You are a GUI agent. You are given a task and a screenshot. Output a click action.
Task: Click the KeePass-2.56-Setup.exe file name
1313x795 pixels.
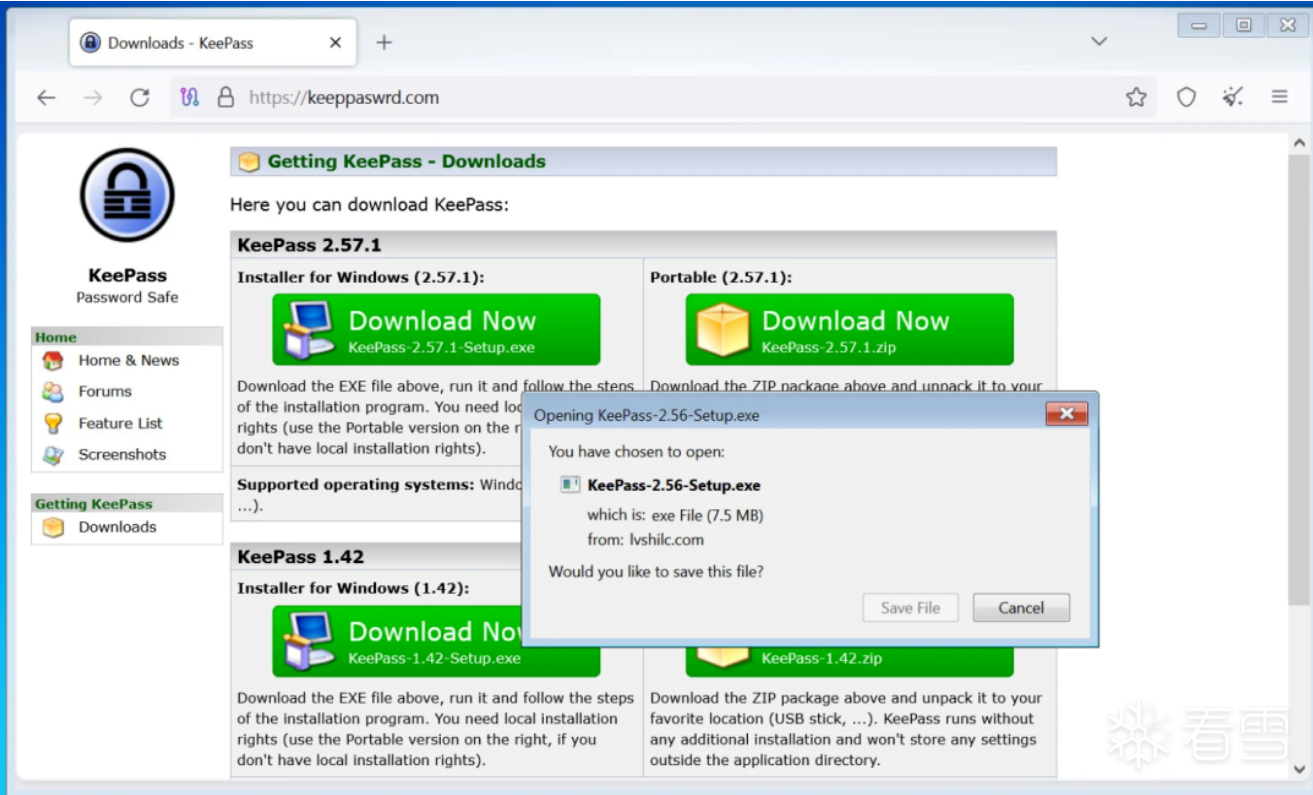pos(674,485)
